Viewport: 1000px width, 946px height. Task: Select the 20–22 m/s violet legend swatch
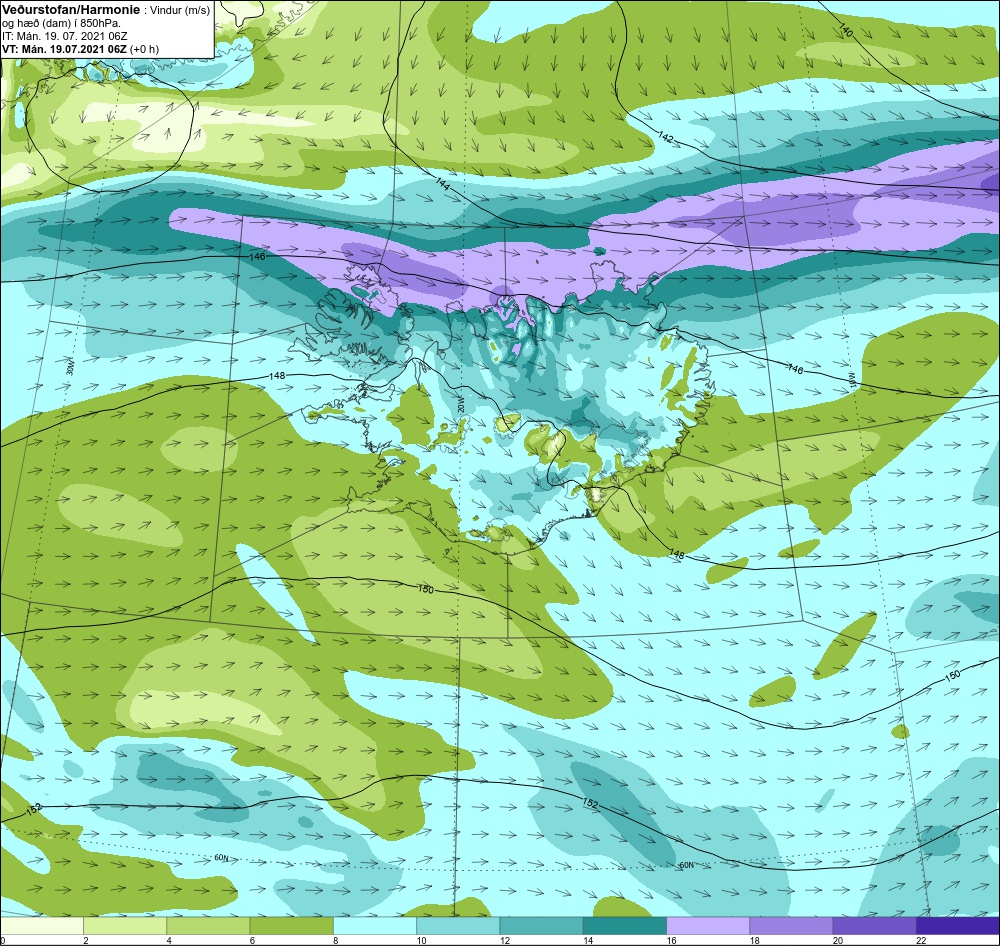[875, 925]
